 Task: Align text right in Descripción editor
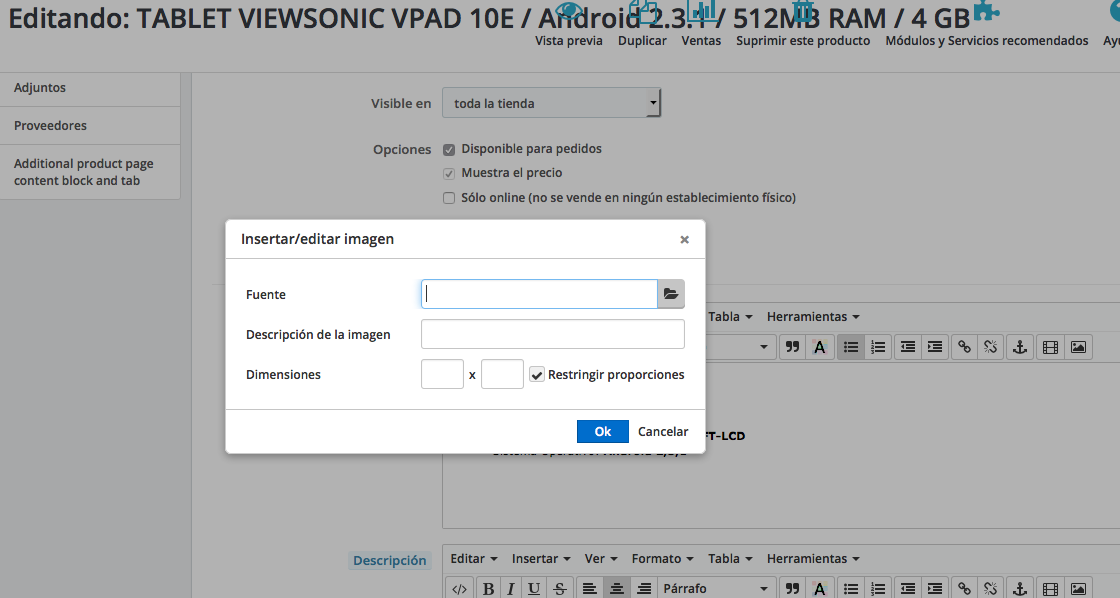pyautogui.click(x=644, y=589)
